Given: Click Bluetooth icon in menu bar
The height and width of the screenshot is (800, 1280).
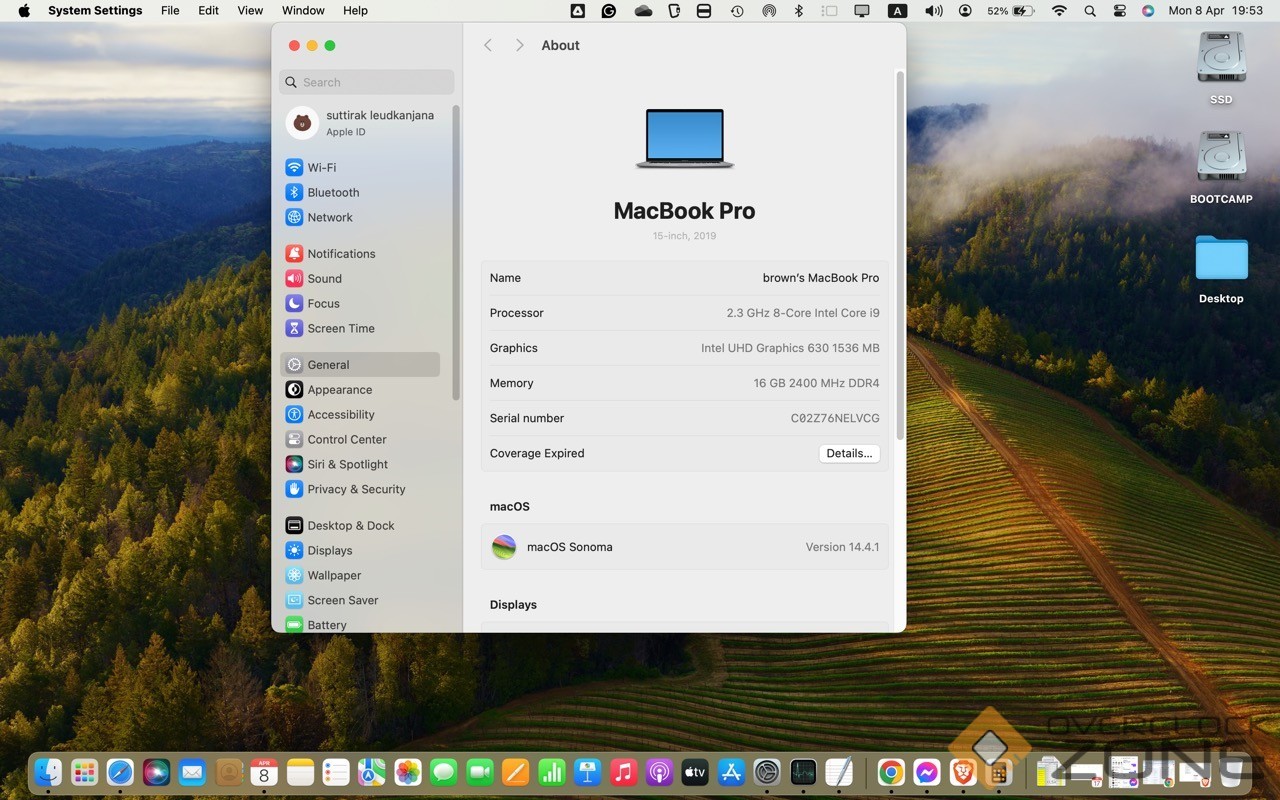Looking at the screenshot, I should click(x=798, y=11).
